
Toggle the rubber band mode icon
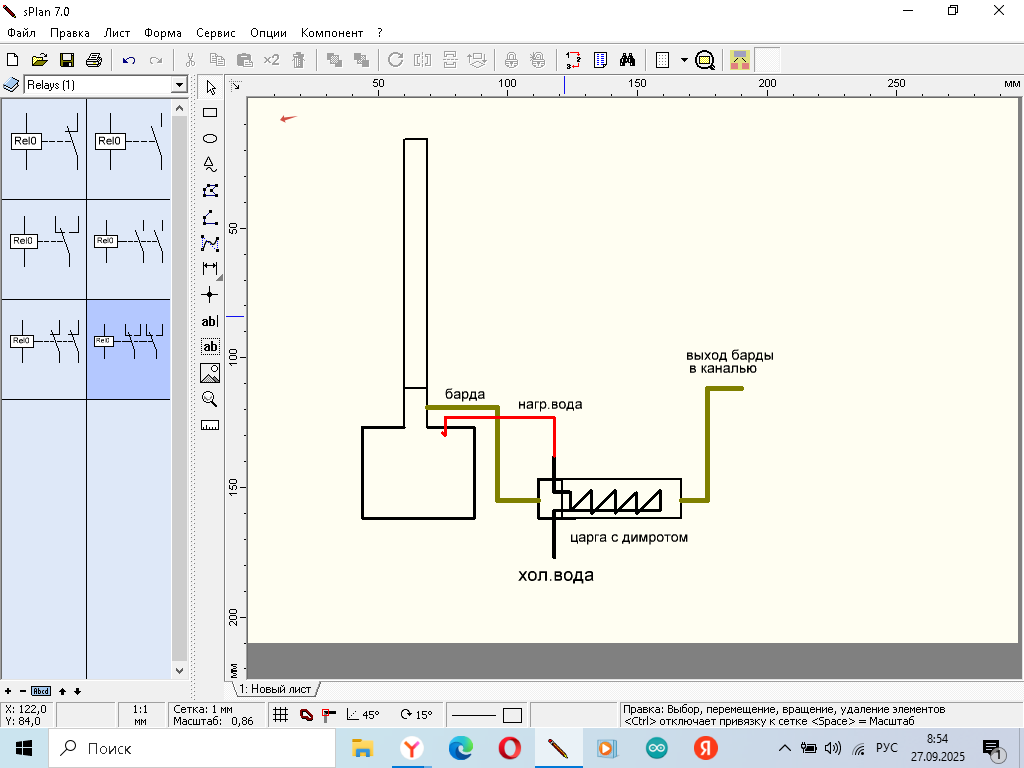coord(307,715)
